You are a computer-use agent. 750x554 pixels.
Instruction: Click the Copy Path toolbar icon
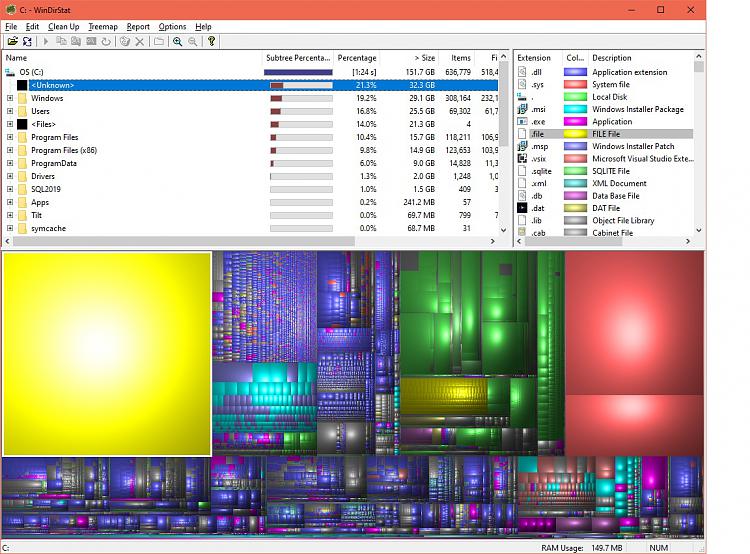[60, 42]
